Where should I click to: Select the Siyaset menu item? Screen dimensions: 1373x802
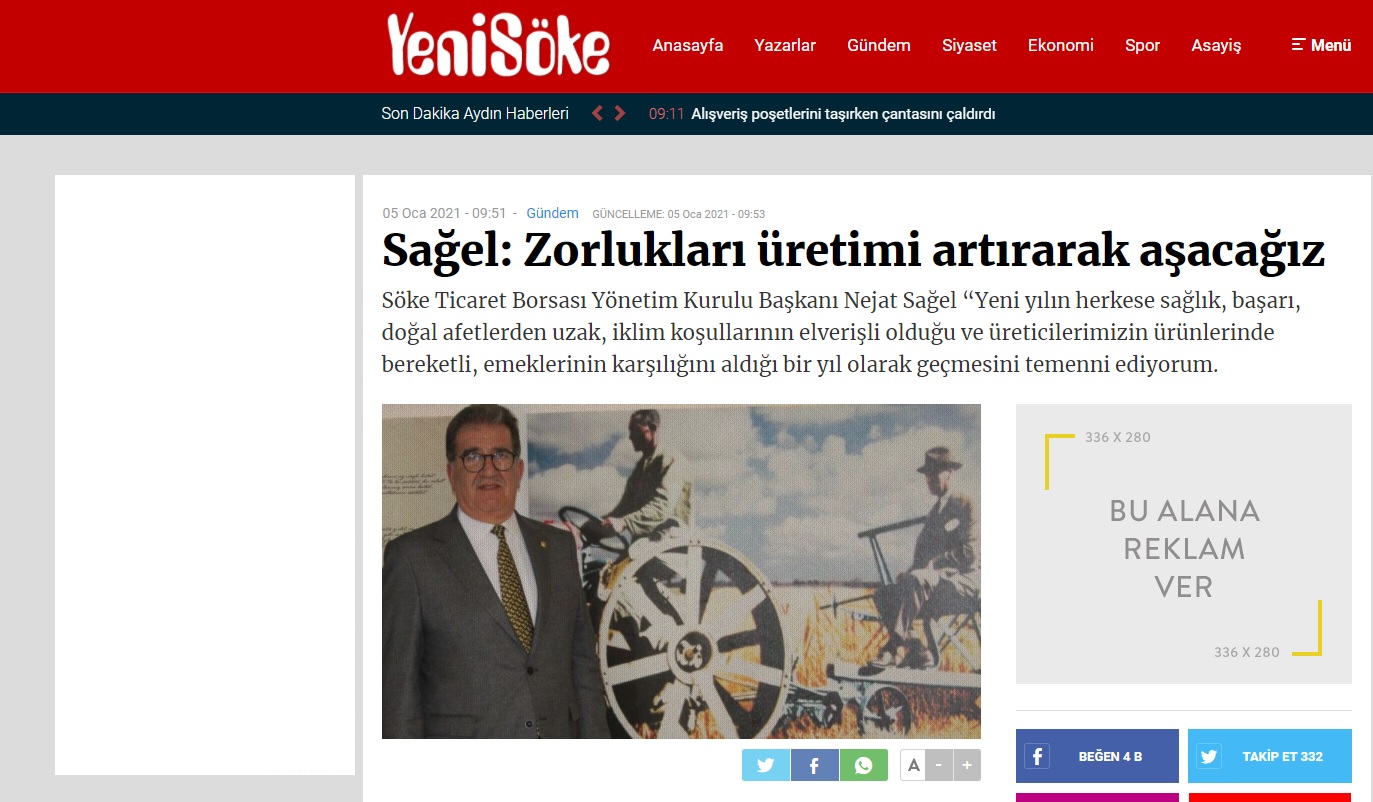[969, 45]
